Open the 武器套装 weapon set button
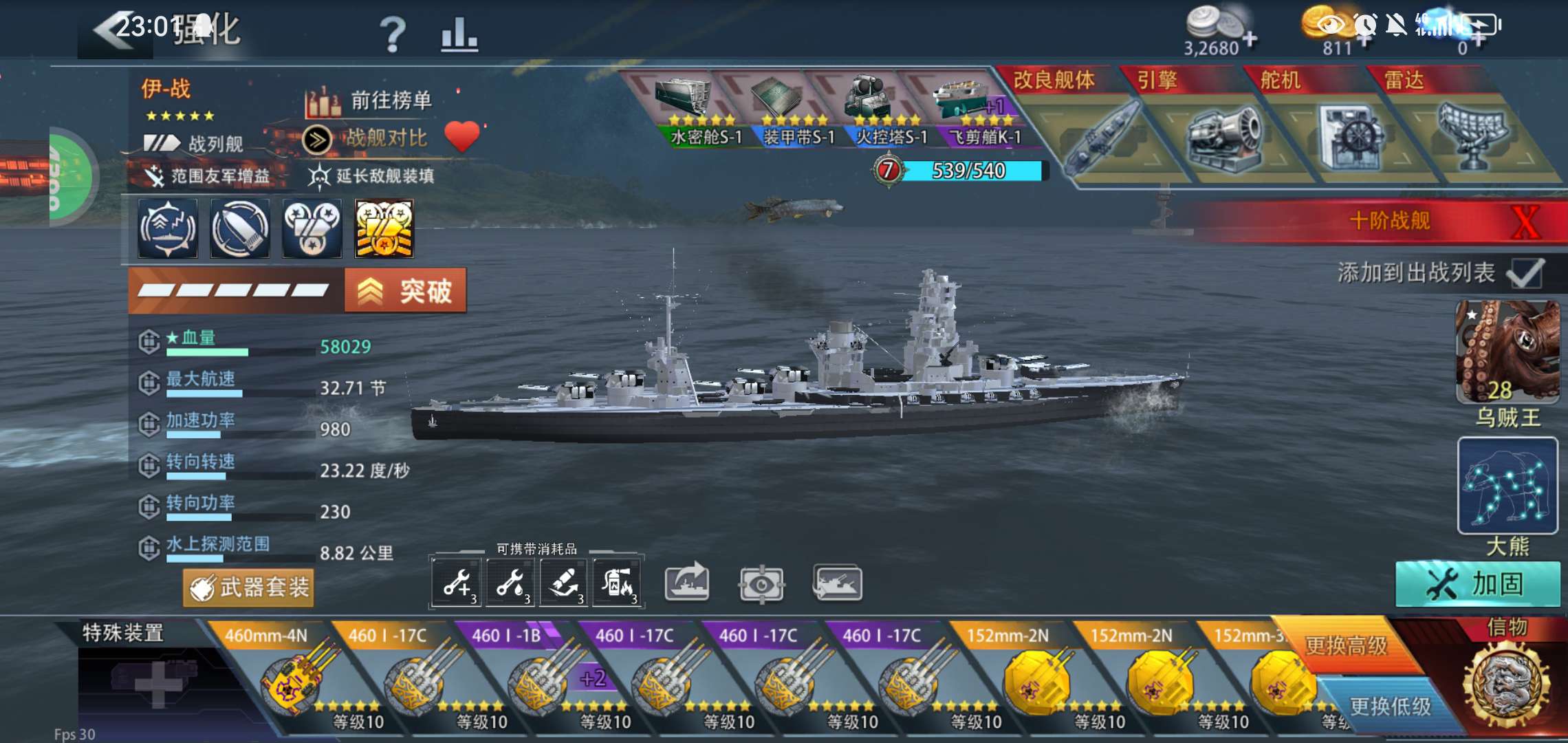 point(248,588)
